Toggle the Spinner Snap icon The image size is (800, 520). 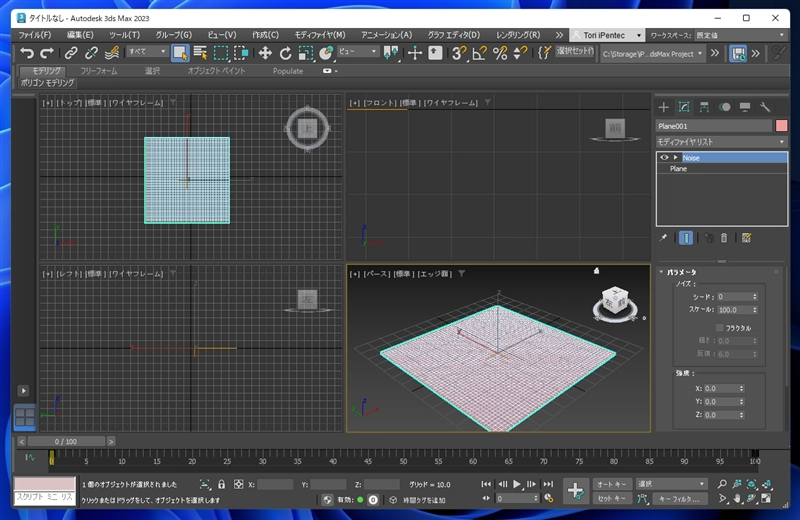tap(520, 53)
